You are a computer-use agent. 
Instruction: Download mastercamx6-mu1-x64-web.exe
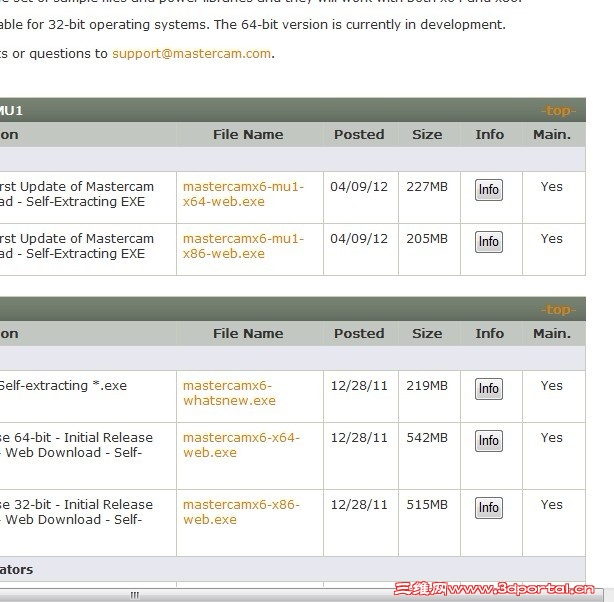243,194
